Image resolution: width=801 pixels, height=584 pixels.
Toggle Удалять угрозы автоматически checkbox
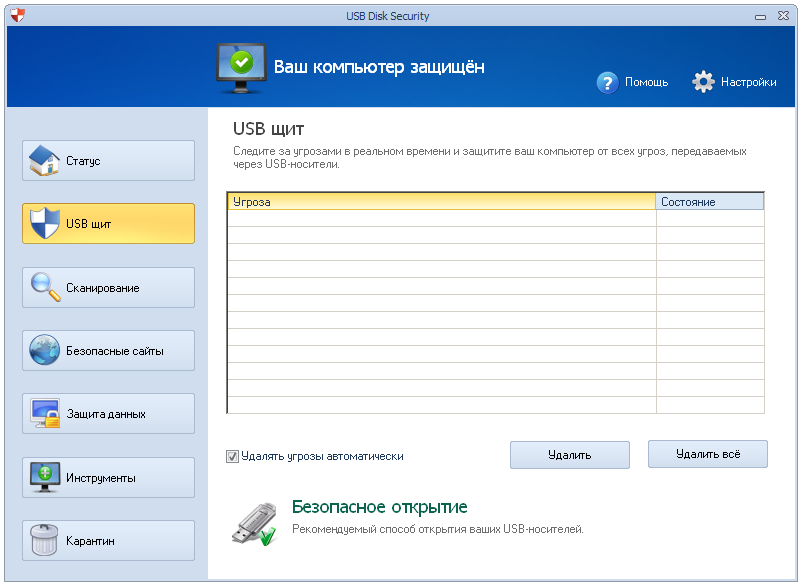tap(232, 456)
